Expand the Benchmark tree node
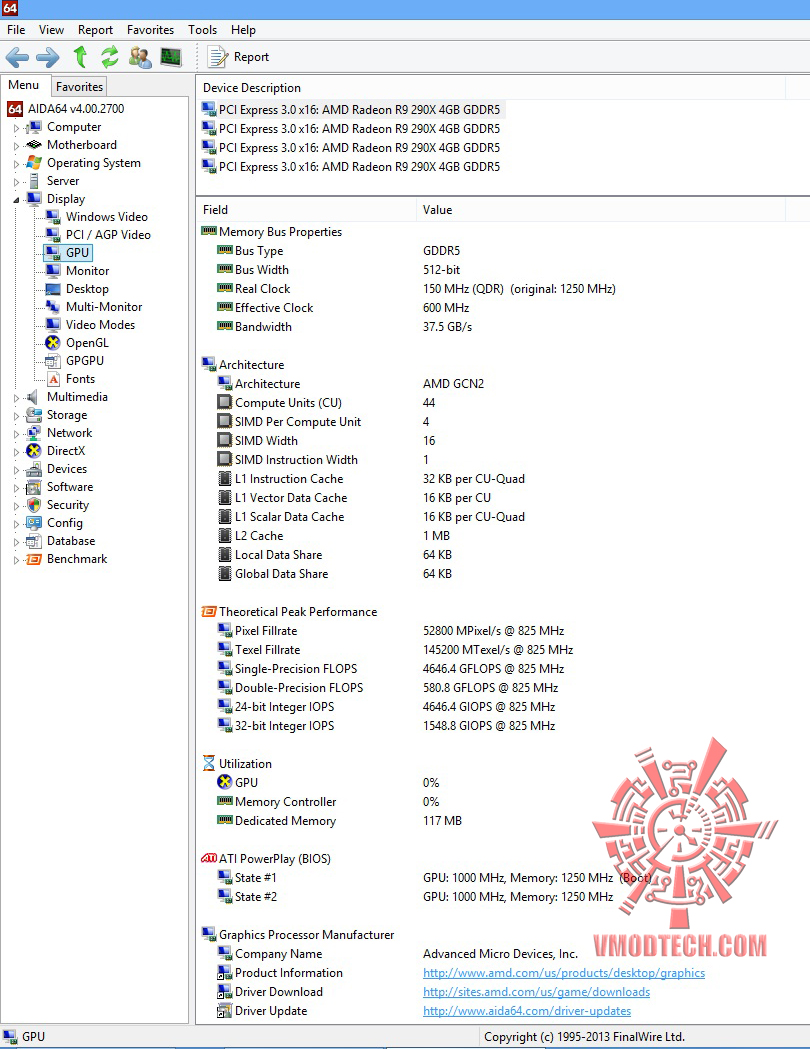 [x=17, y=560]
